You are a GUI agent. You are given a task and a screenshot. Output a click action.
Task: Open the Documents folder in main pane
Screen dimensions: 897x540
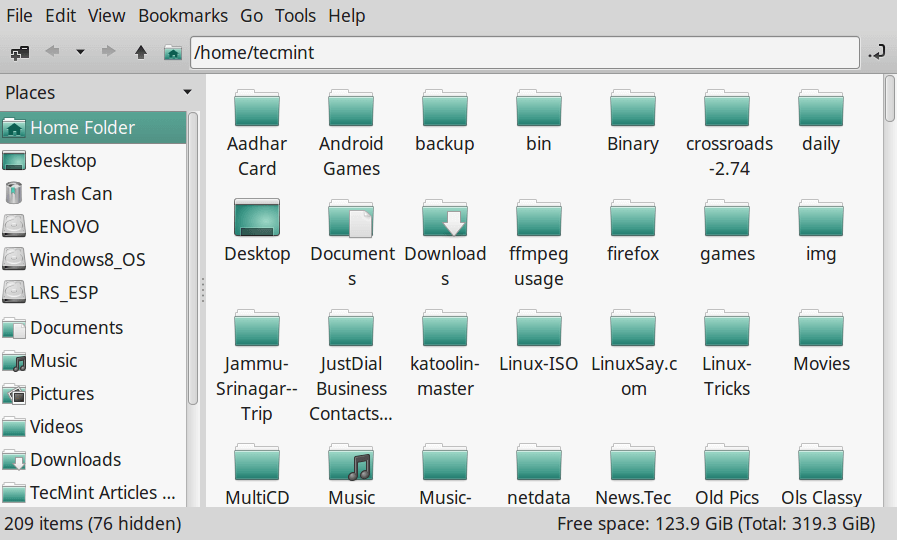tap(351, 219)
